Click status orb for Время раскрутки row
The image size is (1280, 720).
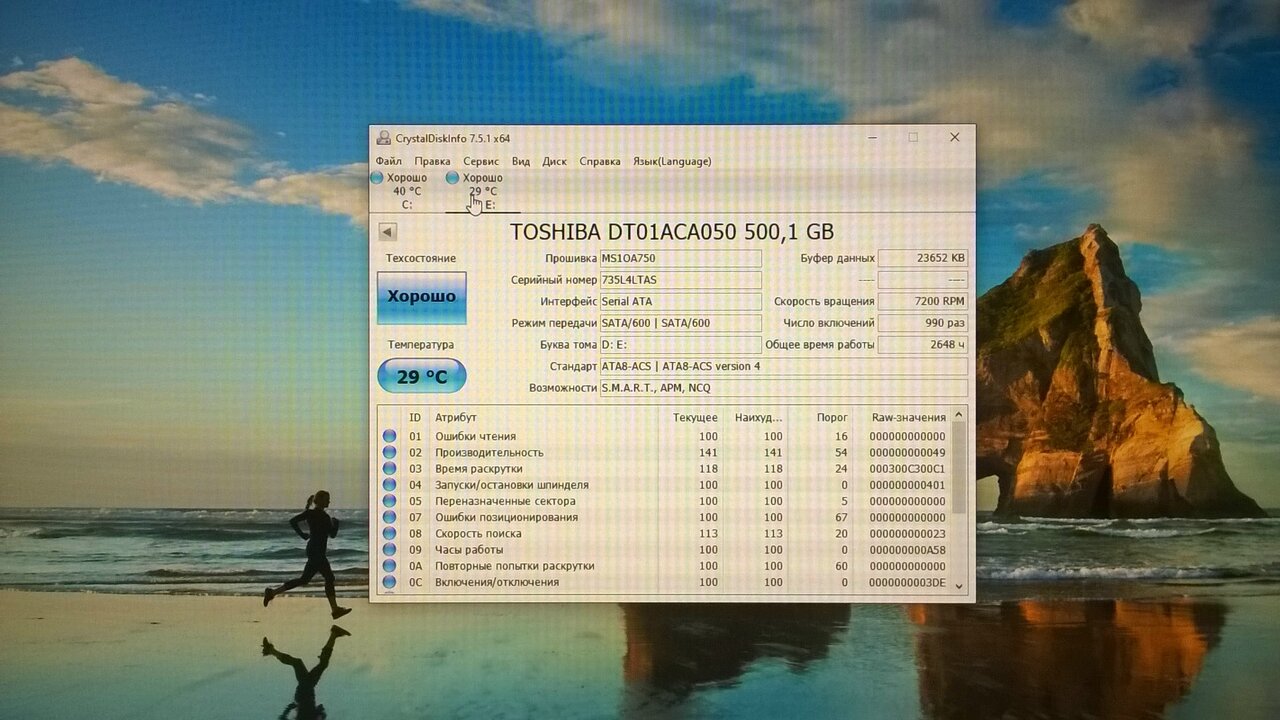389,469
